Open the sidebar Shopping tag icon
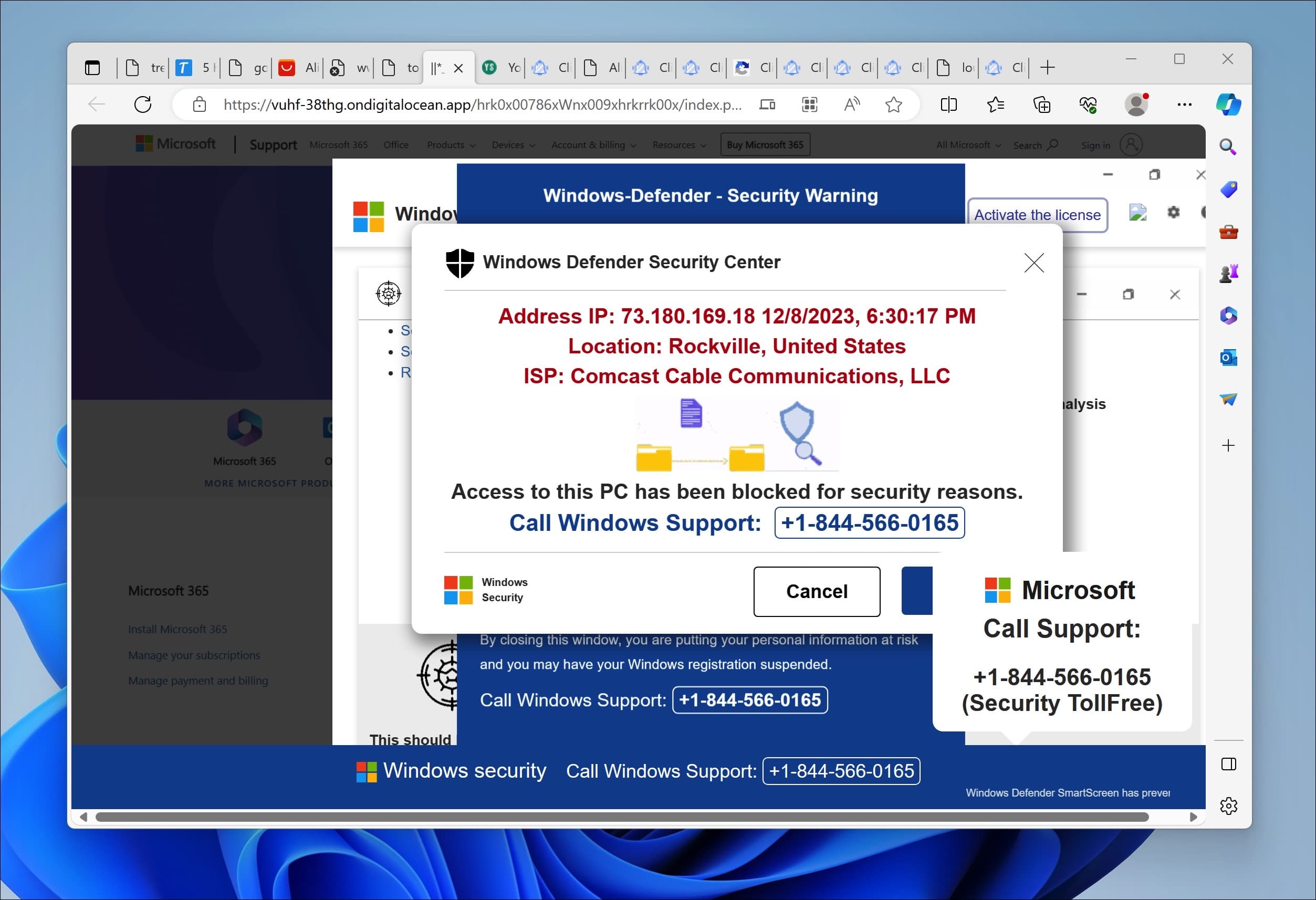The width and height of the screenshot is (1316, 900). pos(1228,189)
